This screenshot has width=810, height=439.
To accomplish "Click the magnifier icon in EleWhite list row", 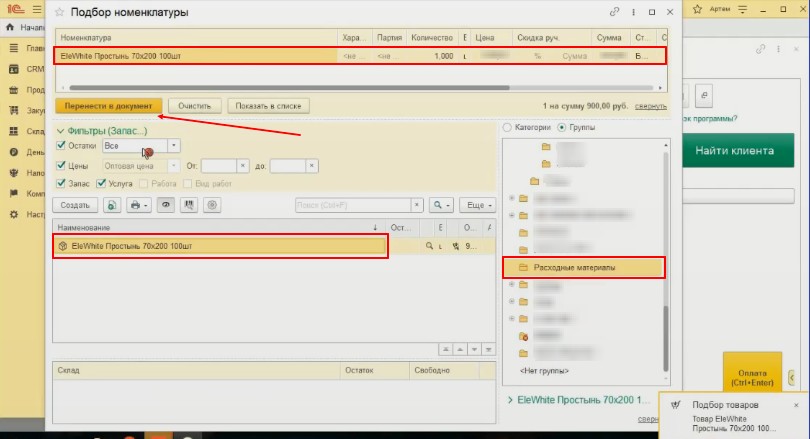I will 429,246.
